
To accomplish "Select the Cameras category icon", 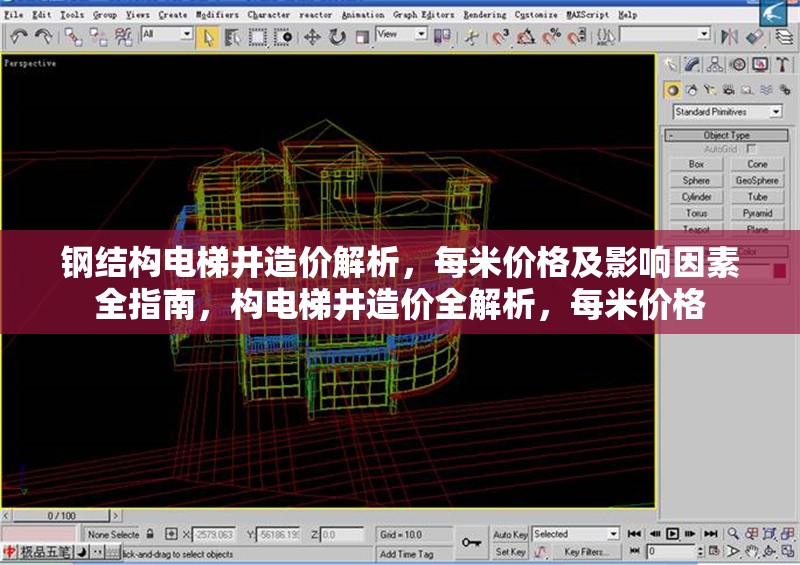I will tap(729, 90).
